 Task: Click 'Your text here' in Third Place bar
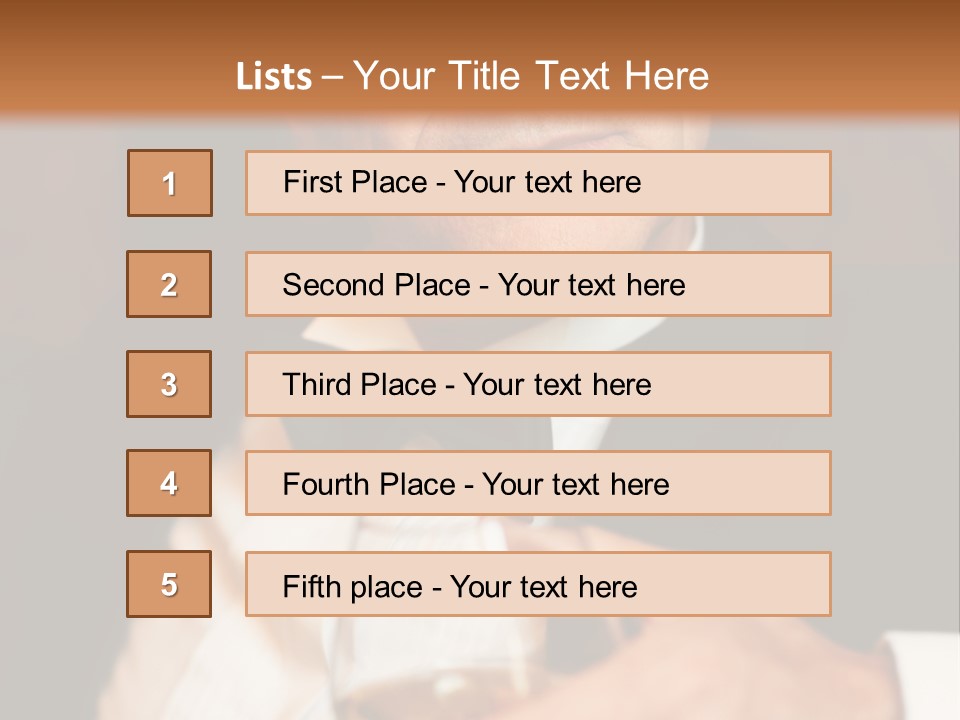point(557,384)
